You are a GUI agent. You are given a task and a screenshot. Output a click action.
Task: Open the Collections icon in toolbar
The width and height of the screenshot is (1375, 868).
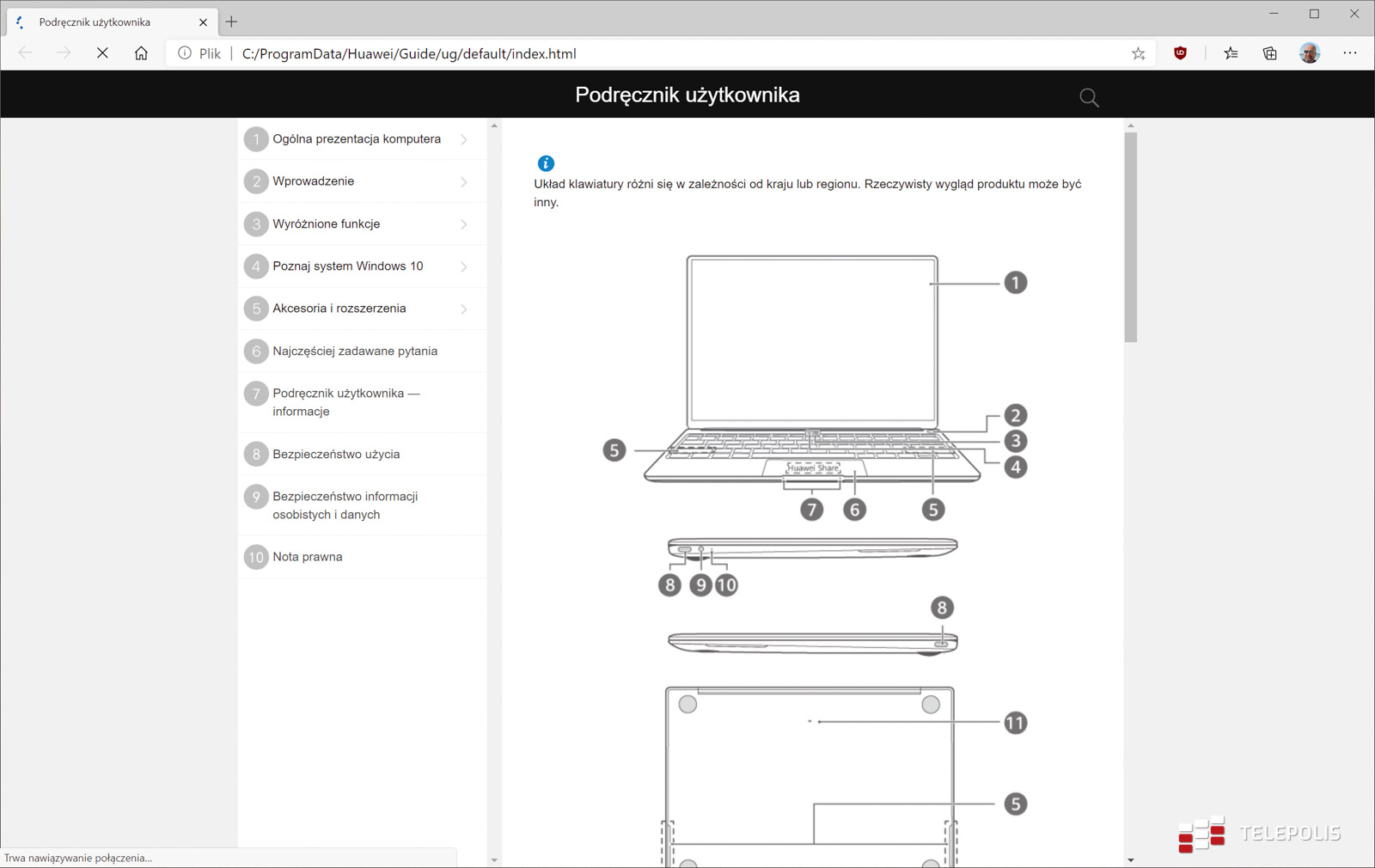click(x=1270, y=53)
